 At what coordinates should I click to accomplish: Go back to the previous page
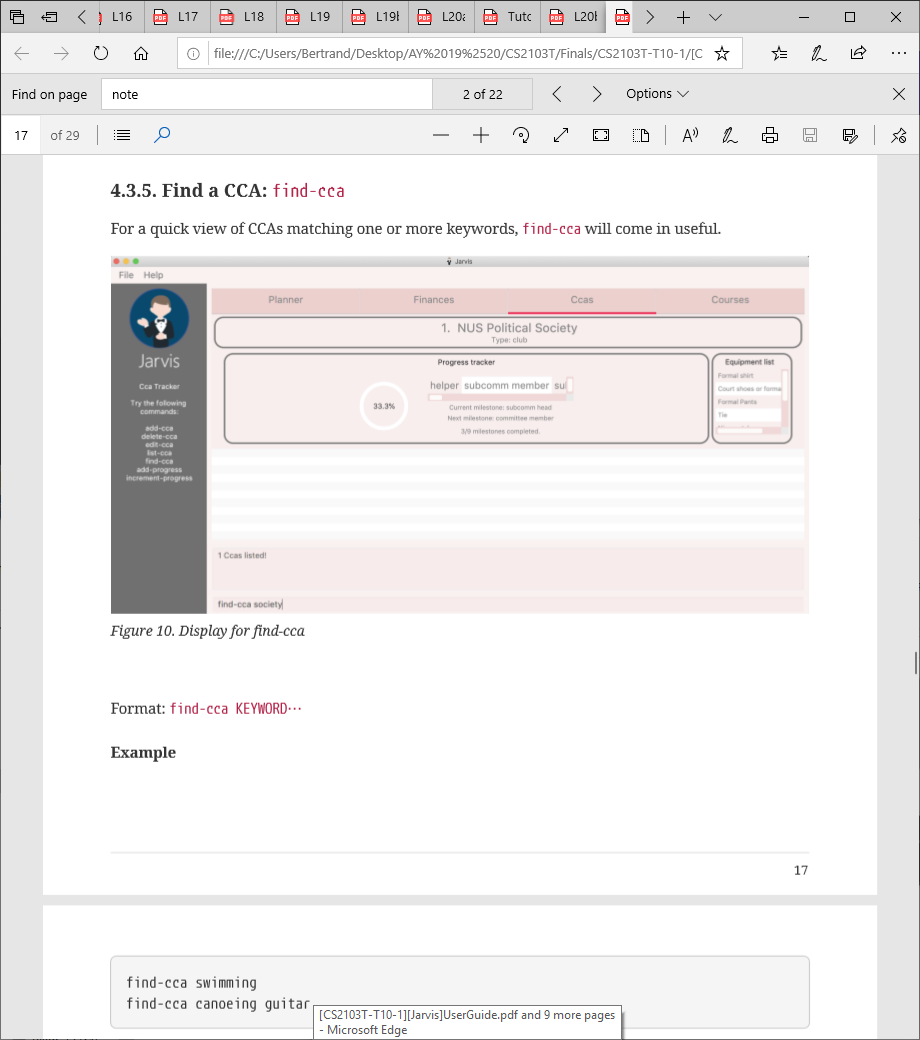21,54
